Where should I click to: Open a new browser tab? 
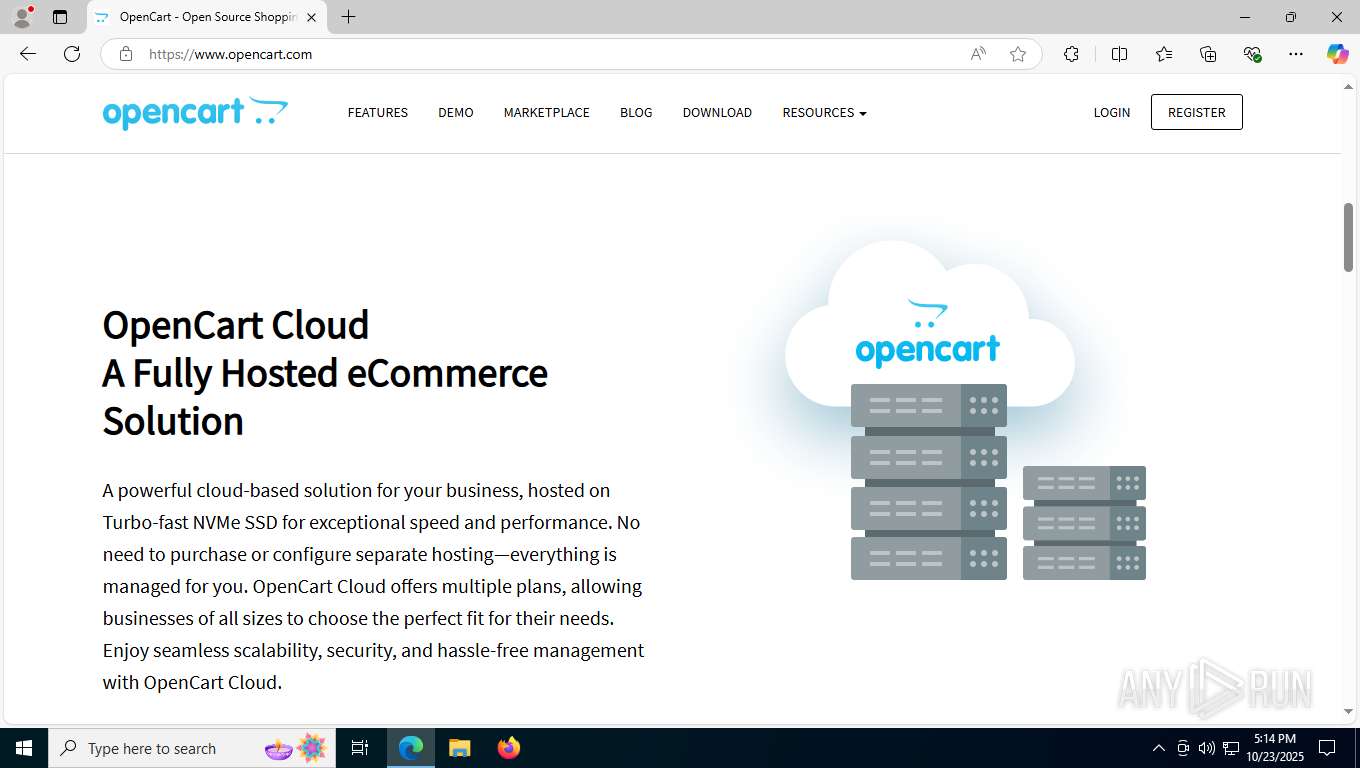(x=348, y=17)
